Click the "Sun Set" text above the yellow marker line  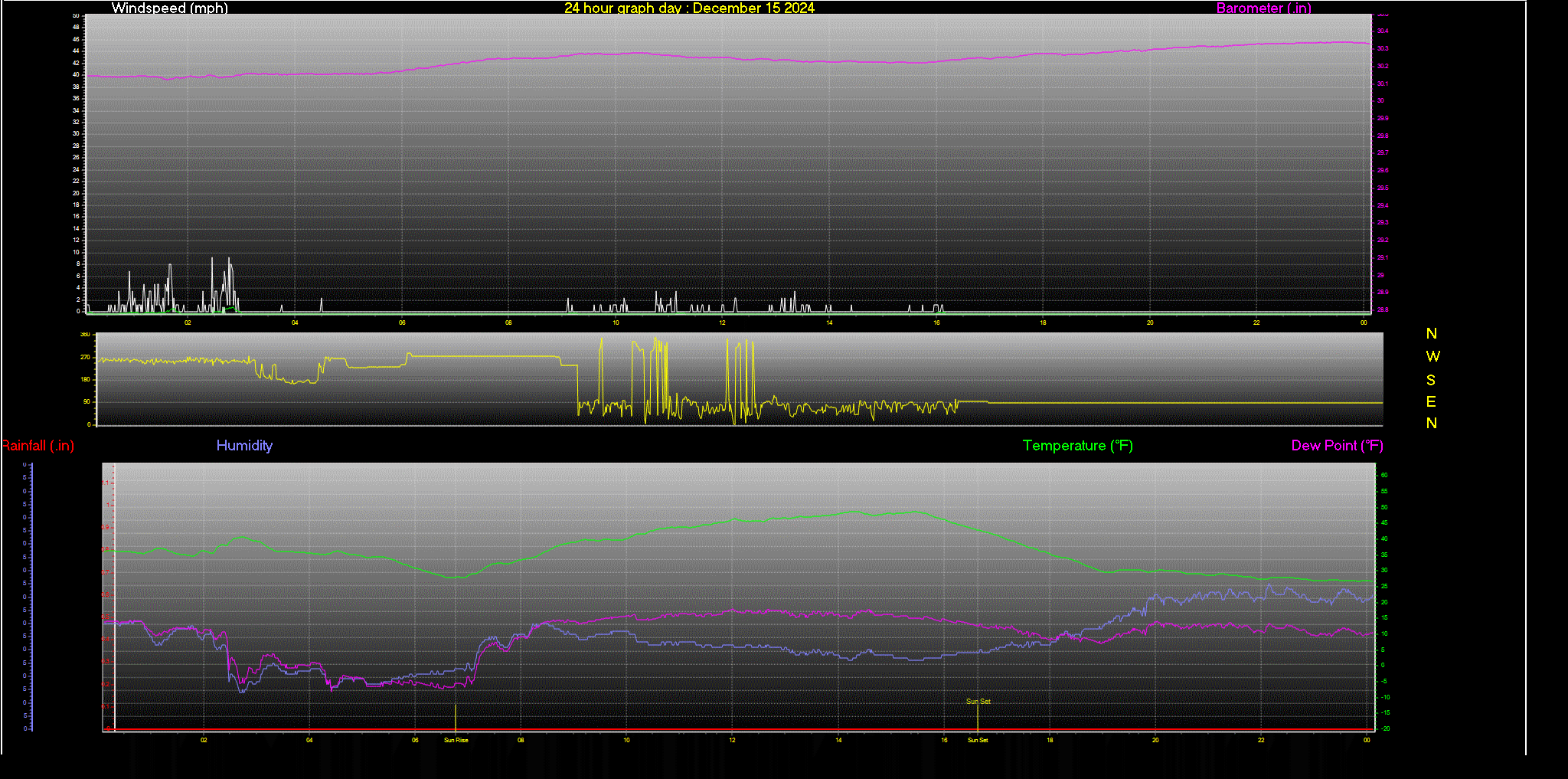pos(978,701)
